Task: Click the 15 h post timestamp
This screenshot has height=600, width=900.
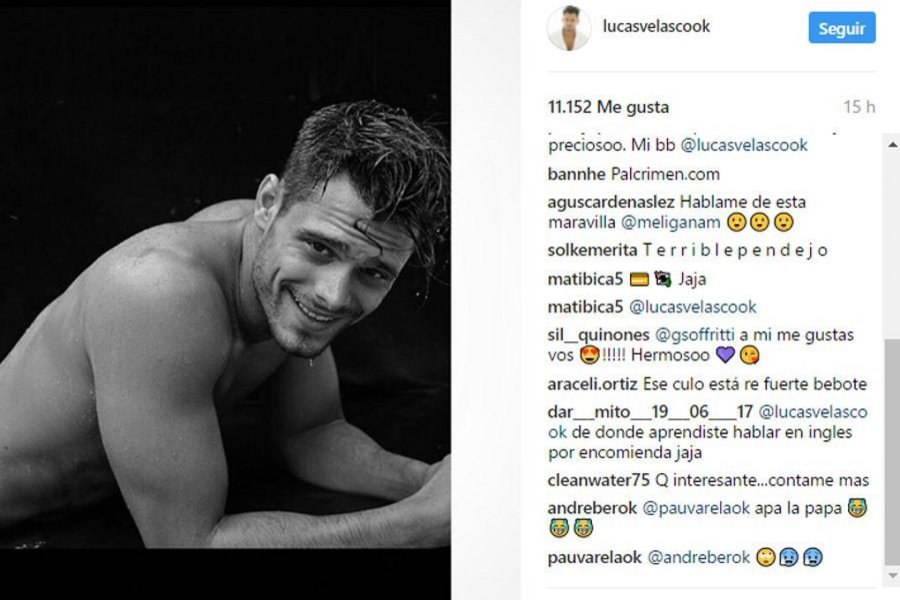Action: tap(859, 107)
